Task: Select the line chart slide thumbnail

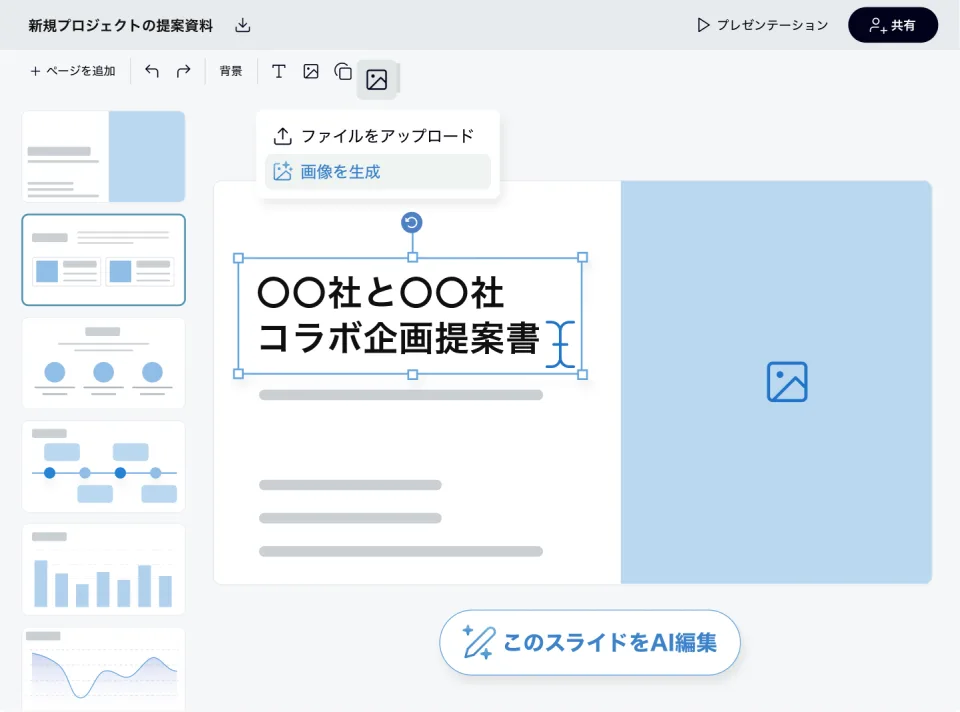Action: pyautogui.click(x=103, y=670)
